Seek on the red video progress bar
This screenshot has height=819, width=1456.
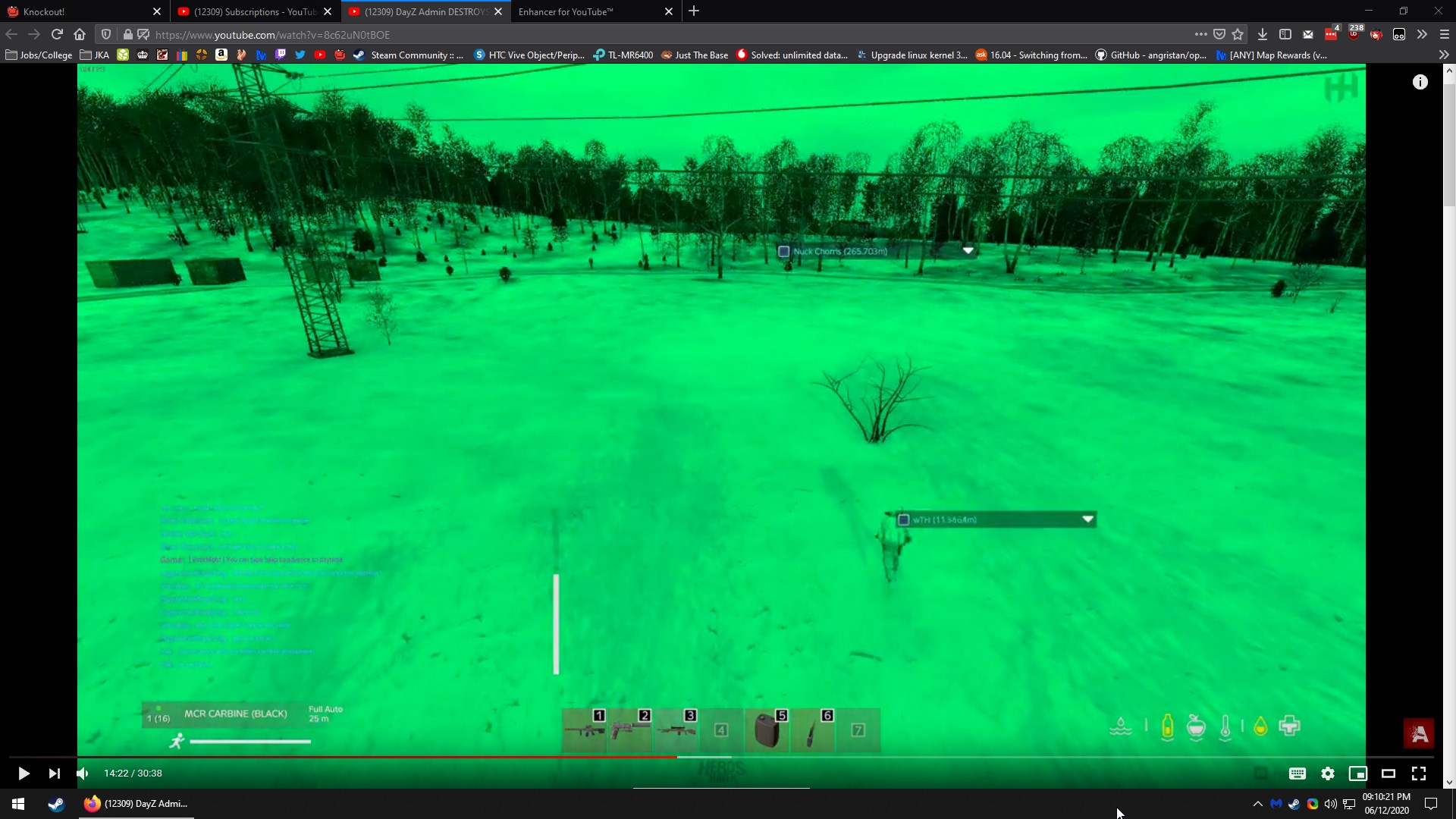(720, 757)
